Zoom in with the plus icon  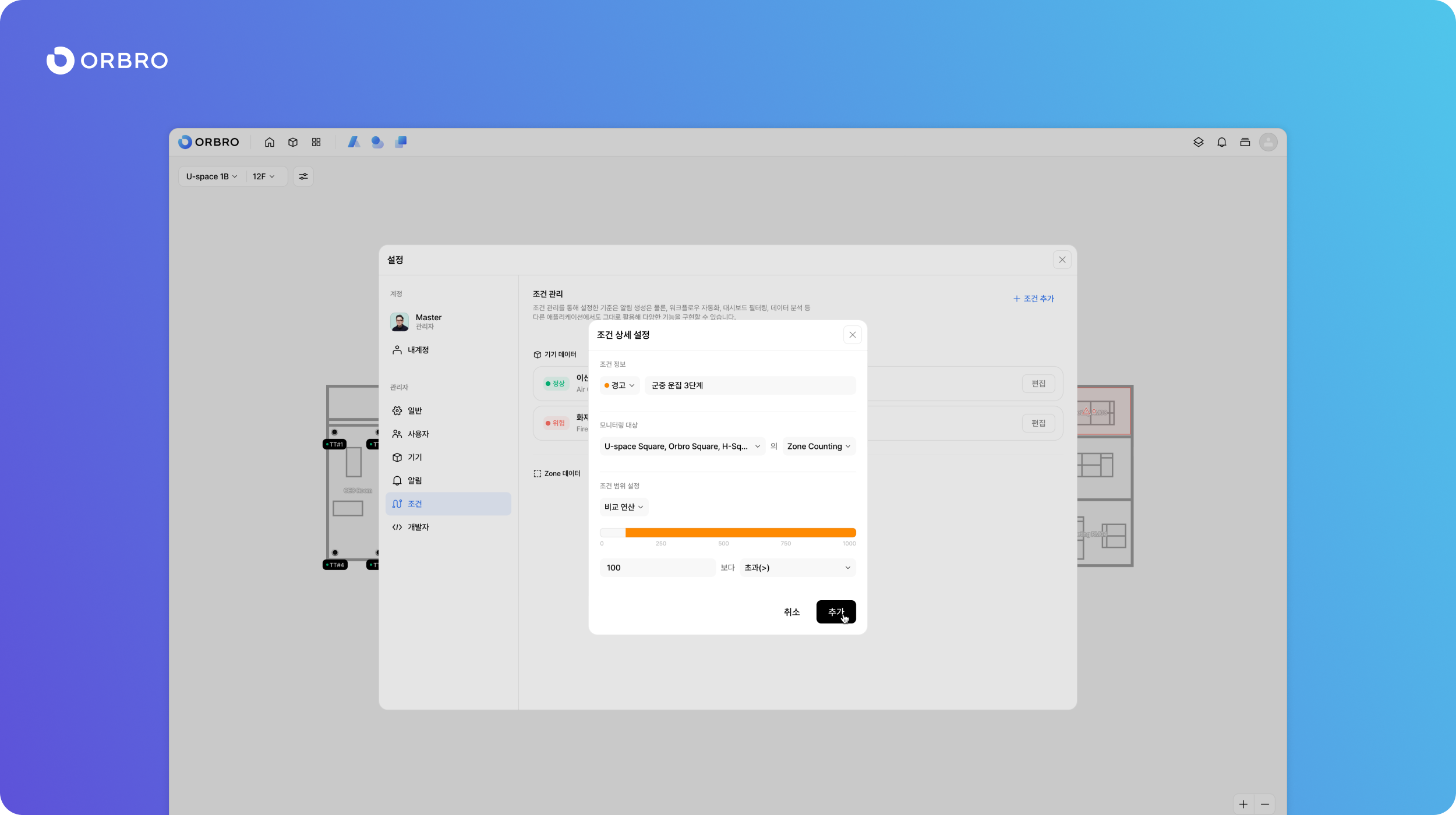[1243, 804]
